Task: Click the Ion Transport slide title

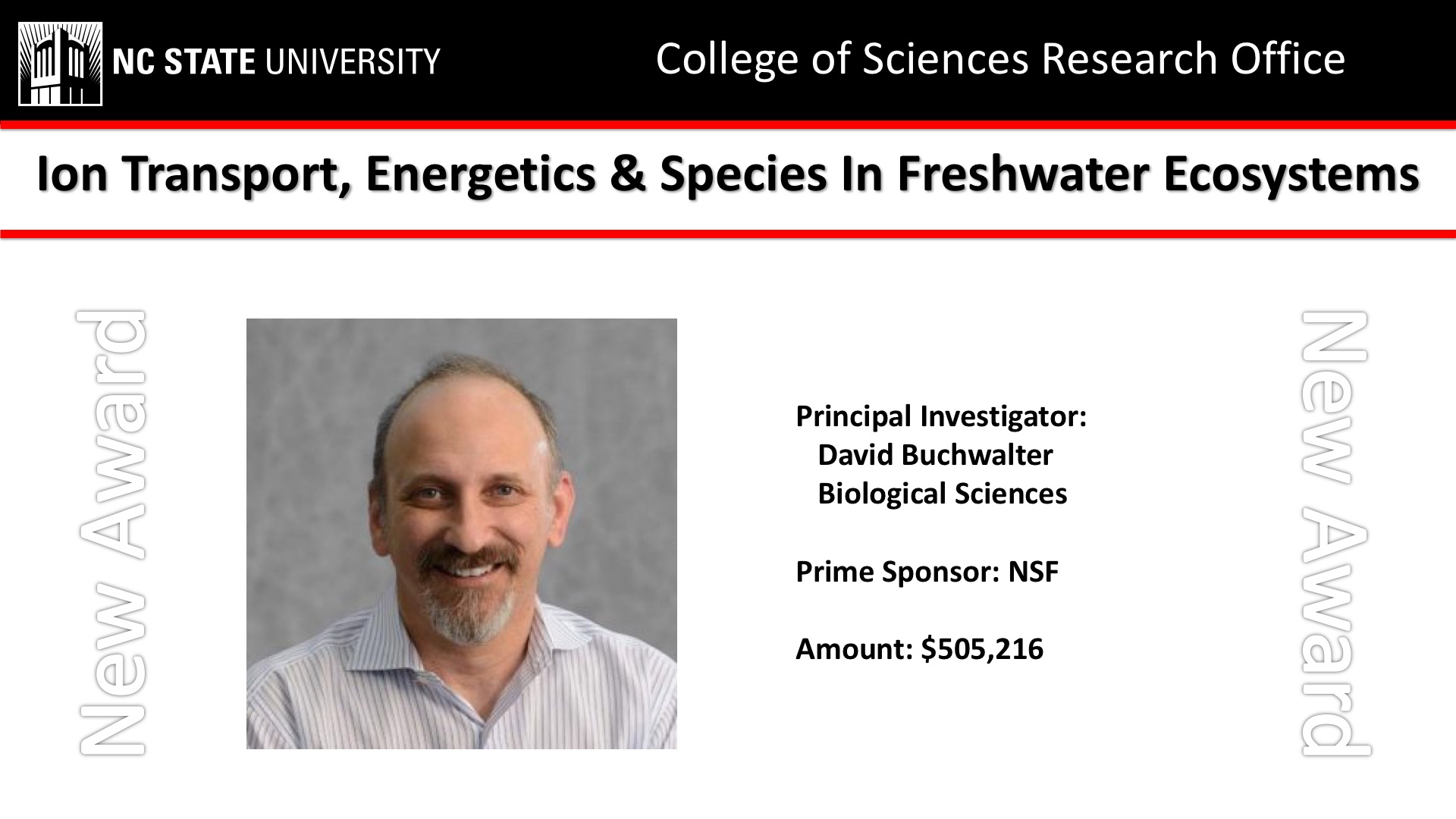Action: [728, 175]
